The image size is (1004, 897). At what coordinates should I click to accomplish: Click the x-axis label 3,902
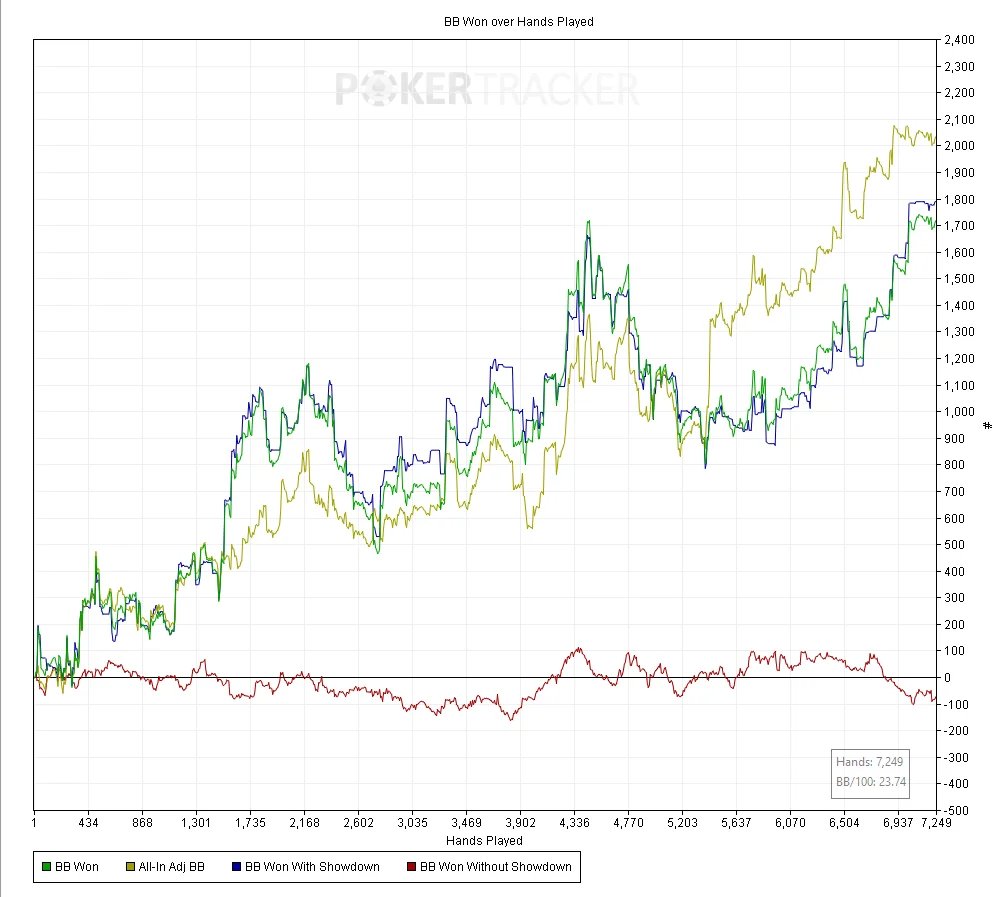pos(521,823)
